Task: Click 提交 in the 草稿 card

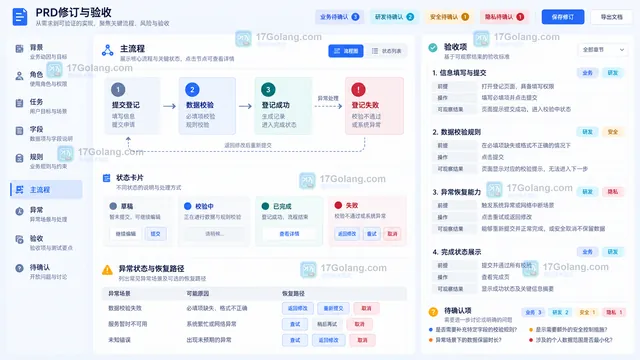Action: pyautogui.click(x=156, y=234)
